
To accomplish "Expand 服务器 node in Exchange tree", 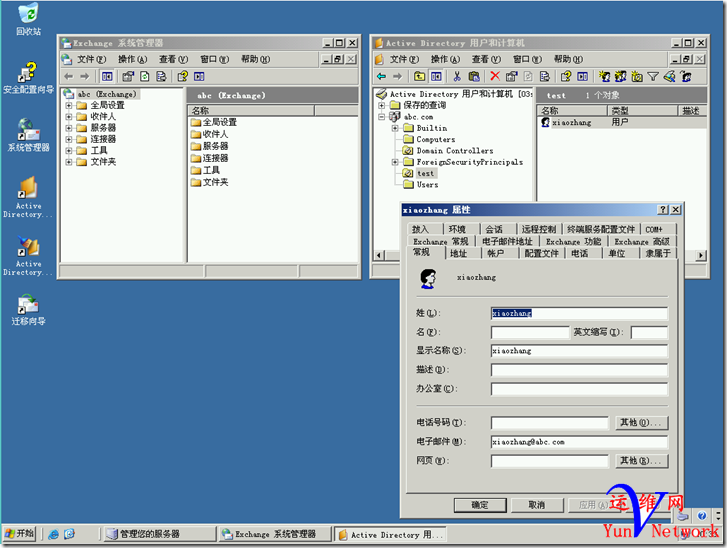I will click(69, 128).
